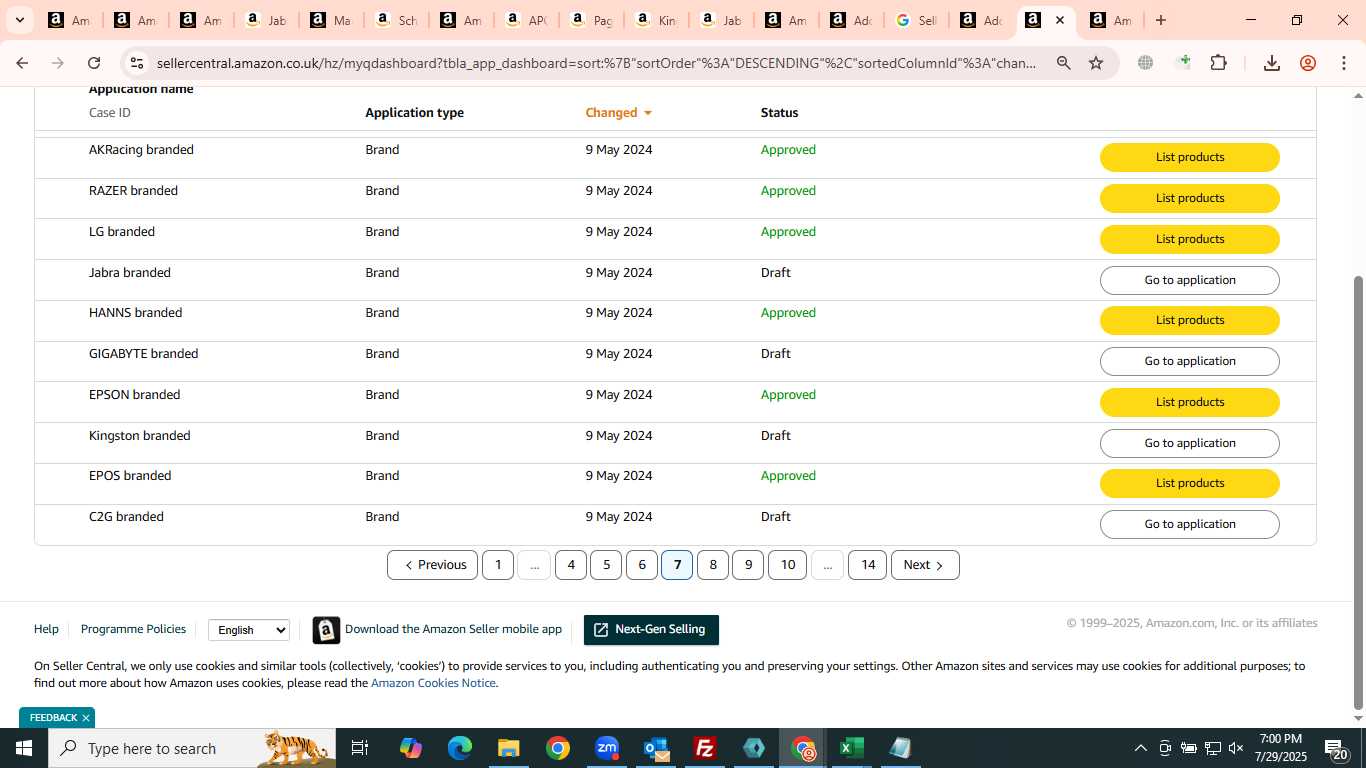Screen dimensions: 1366x768
Task: Switch to the 'Sch' browser tab
Action: tap(396, 20)
